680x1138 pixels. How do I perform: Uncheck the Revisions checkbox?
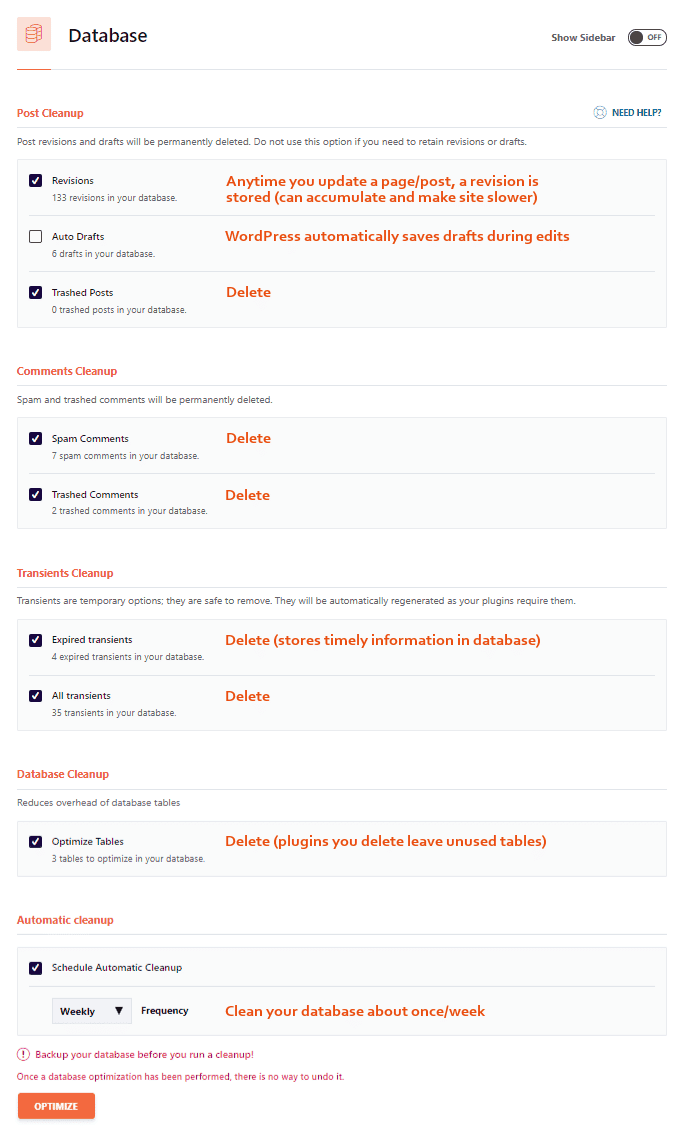click(36, 181)
